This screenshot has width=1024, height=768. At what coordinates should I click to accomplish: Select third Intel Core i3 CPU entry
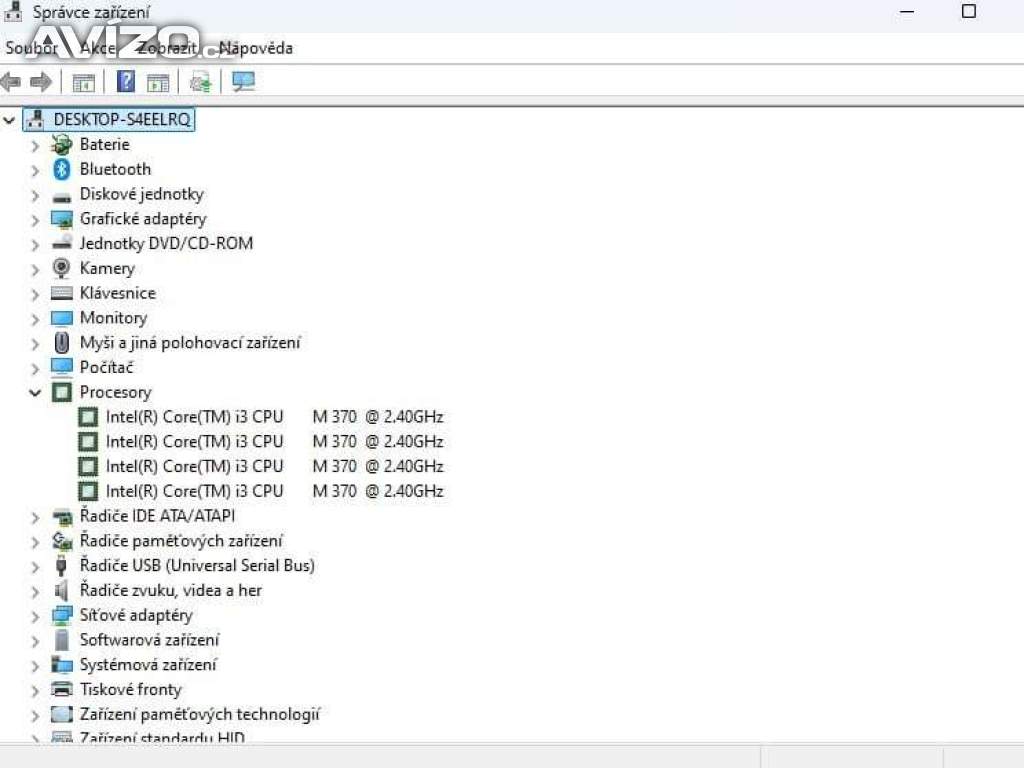point(274,466)
